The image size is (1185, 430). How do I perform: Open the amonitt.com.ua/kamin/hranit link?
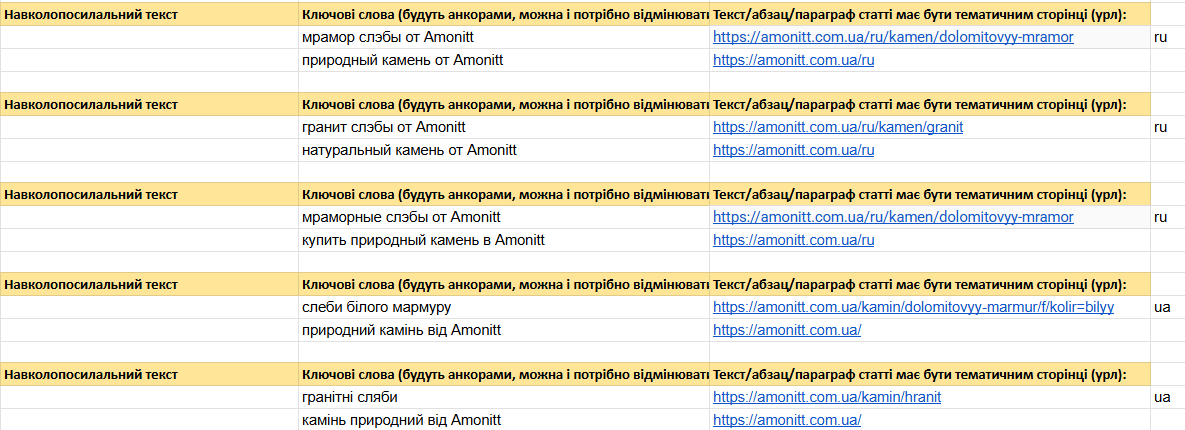point(827,398)
